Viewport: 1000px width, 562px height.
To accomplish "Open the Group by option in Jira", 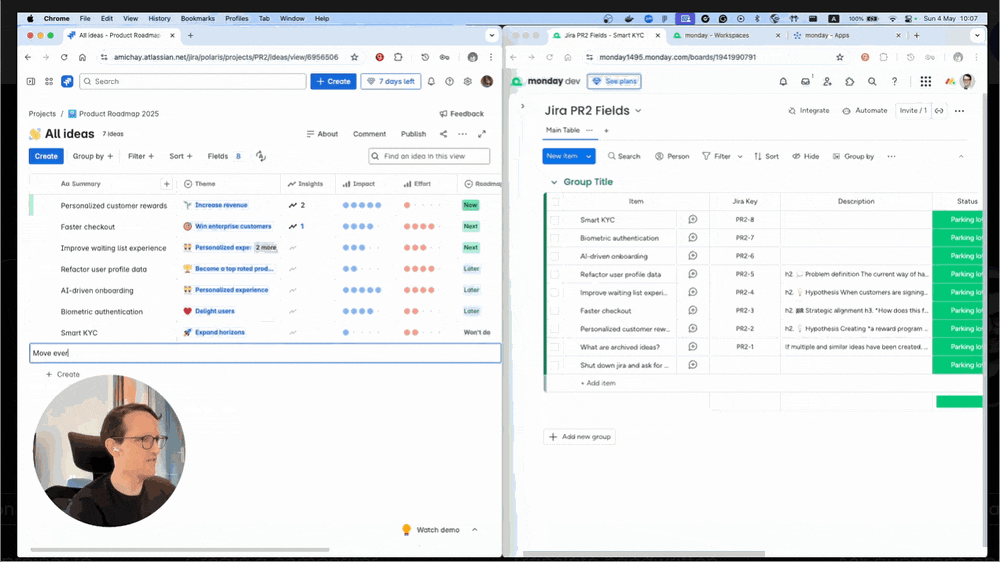I will point(92,156).
